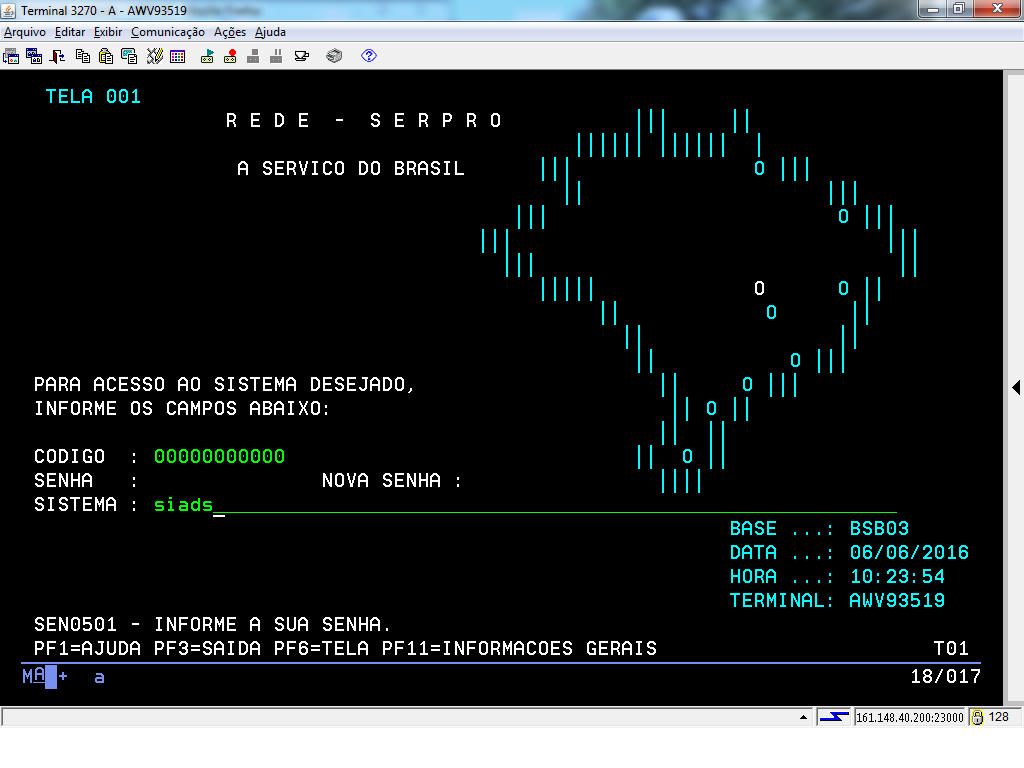The image size is (1024, 768).
Task: Click the greyed stop macro icon
Action: click(x=253, y=56)
